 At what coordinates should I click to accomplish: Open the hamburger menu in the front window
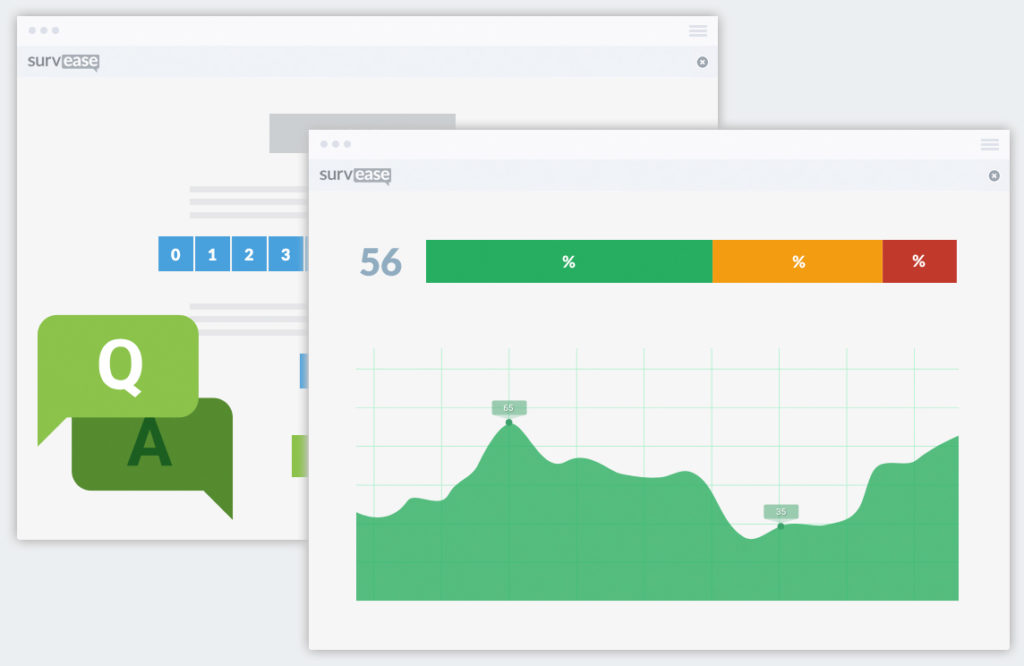point(989,144)
